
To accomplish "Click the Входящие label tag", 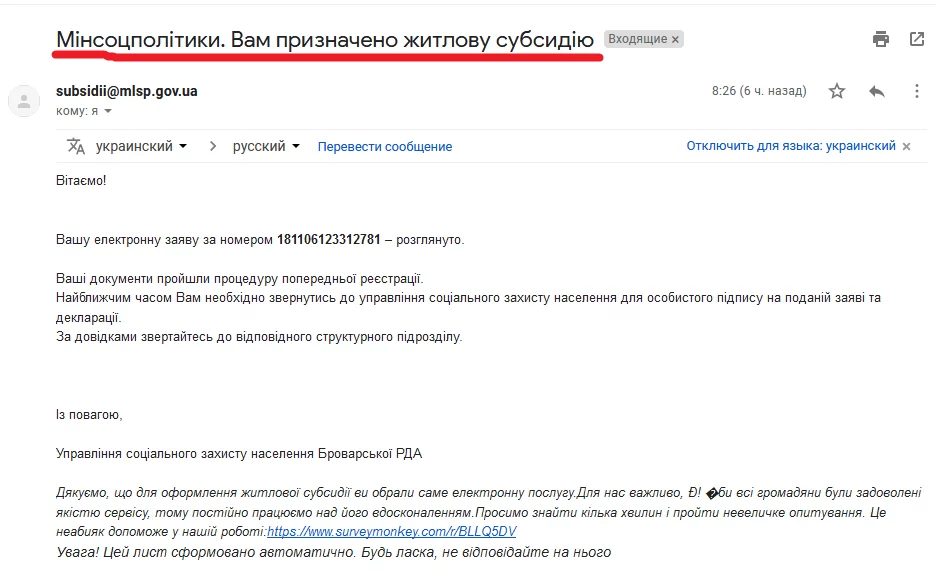I will (636, 40).
